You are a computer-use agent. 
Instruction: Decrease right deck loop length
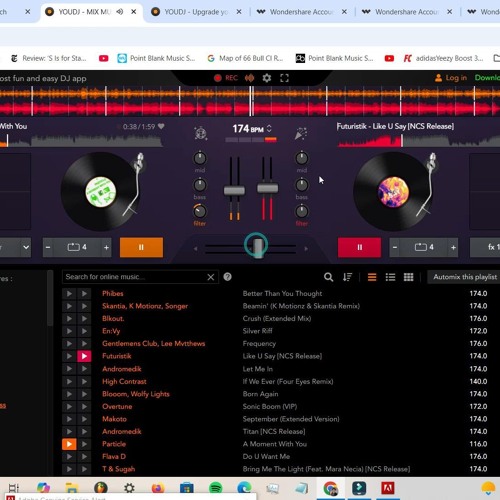pyautogui.click(x=395, y=247)
